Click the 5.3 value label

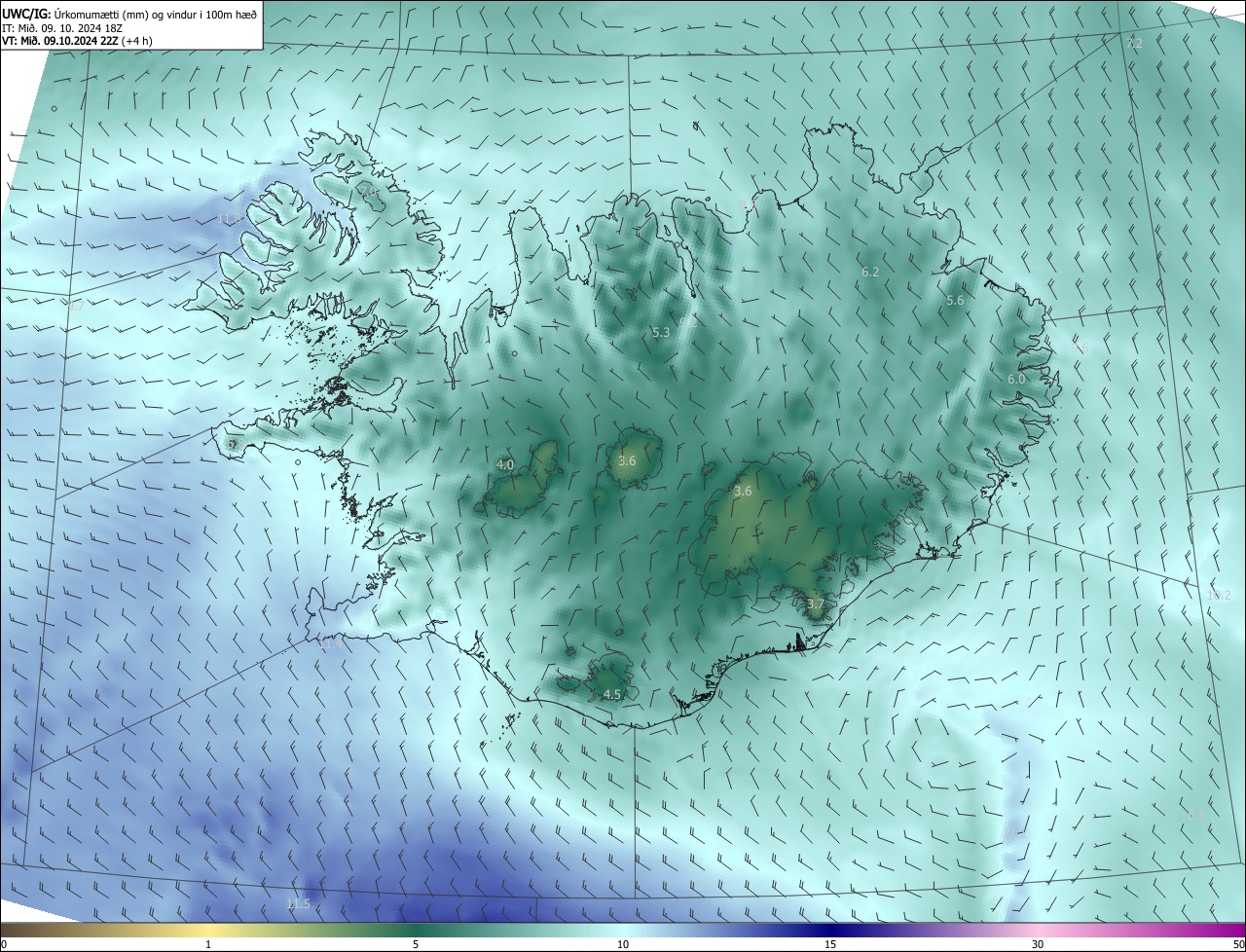tap(661, 333)
